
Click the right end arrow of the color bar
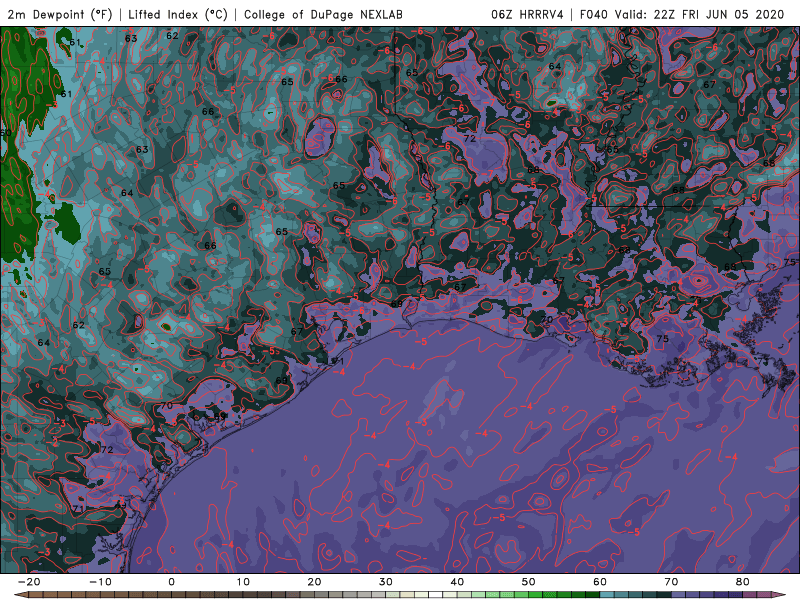coord(779,594)
